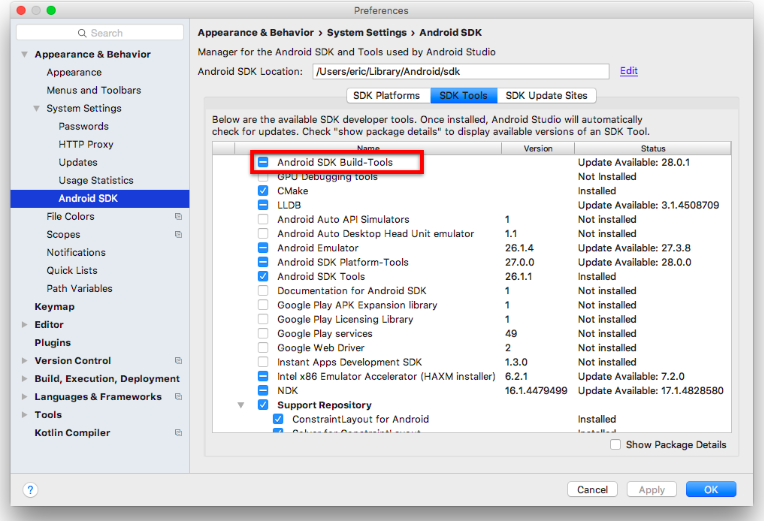
Task: Open the SDK Update Sites tab
Action: [x=547, y=96]
